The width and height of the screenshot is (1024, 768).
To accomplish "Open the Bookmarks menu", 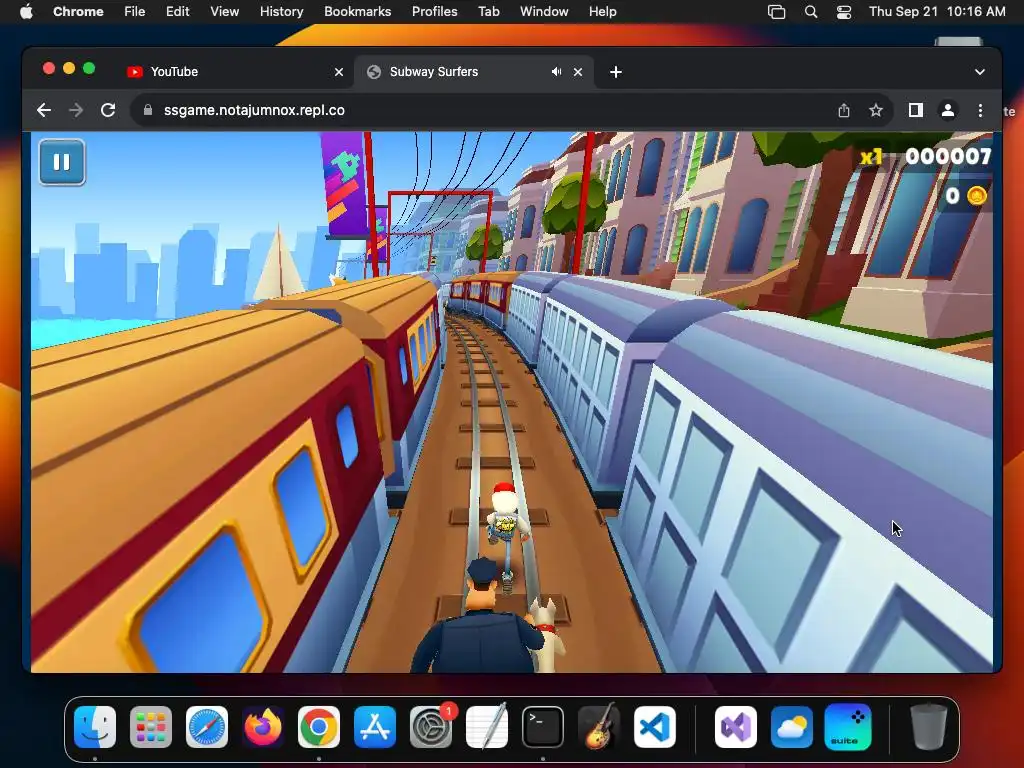I will [x=357, y=11].
